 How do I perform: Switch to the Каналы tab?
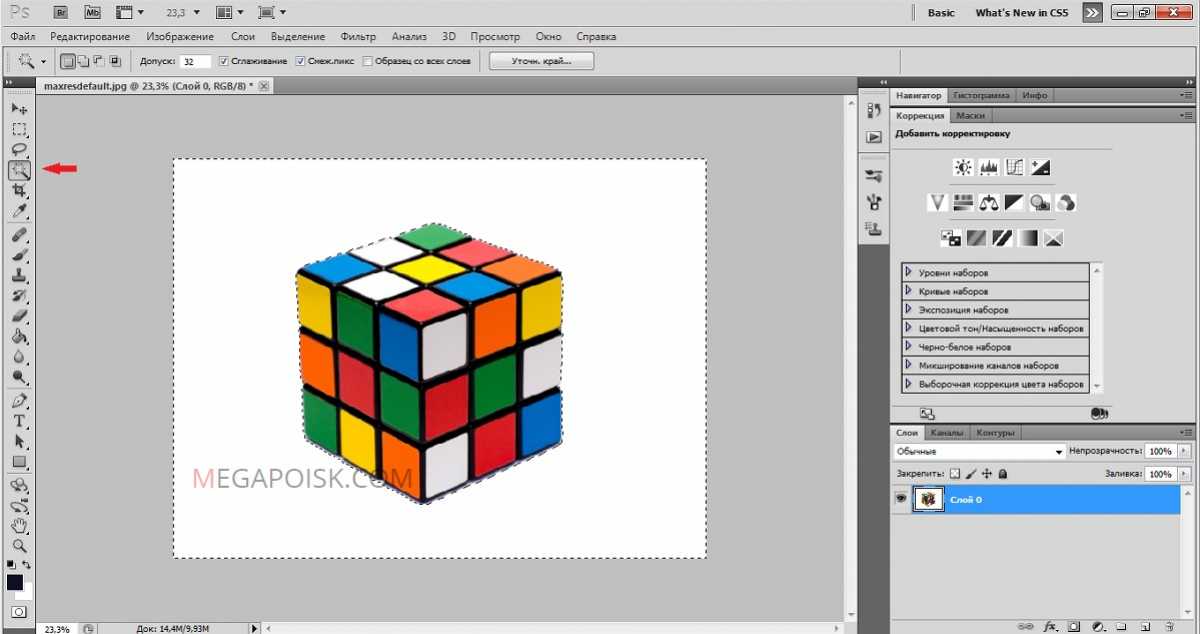(x=946, y=433)
